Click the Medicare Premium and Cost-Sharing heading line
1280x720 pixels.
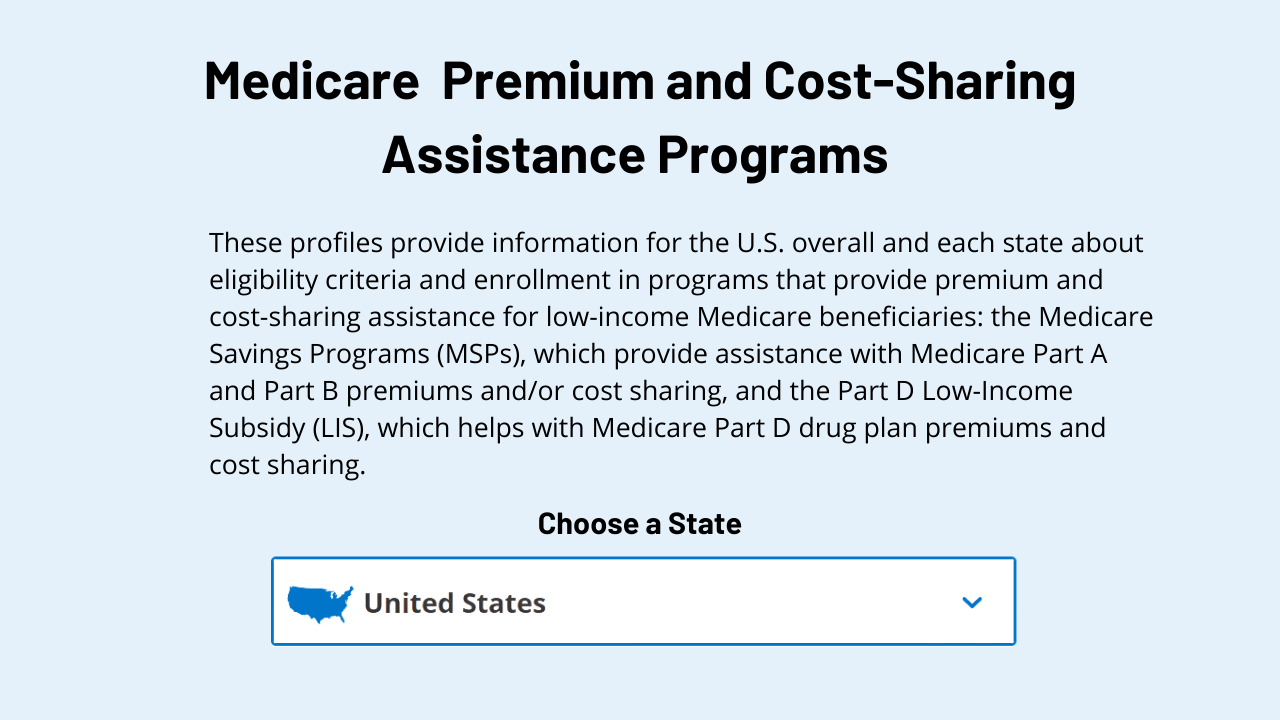pos(640,81)
